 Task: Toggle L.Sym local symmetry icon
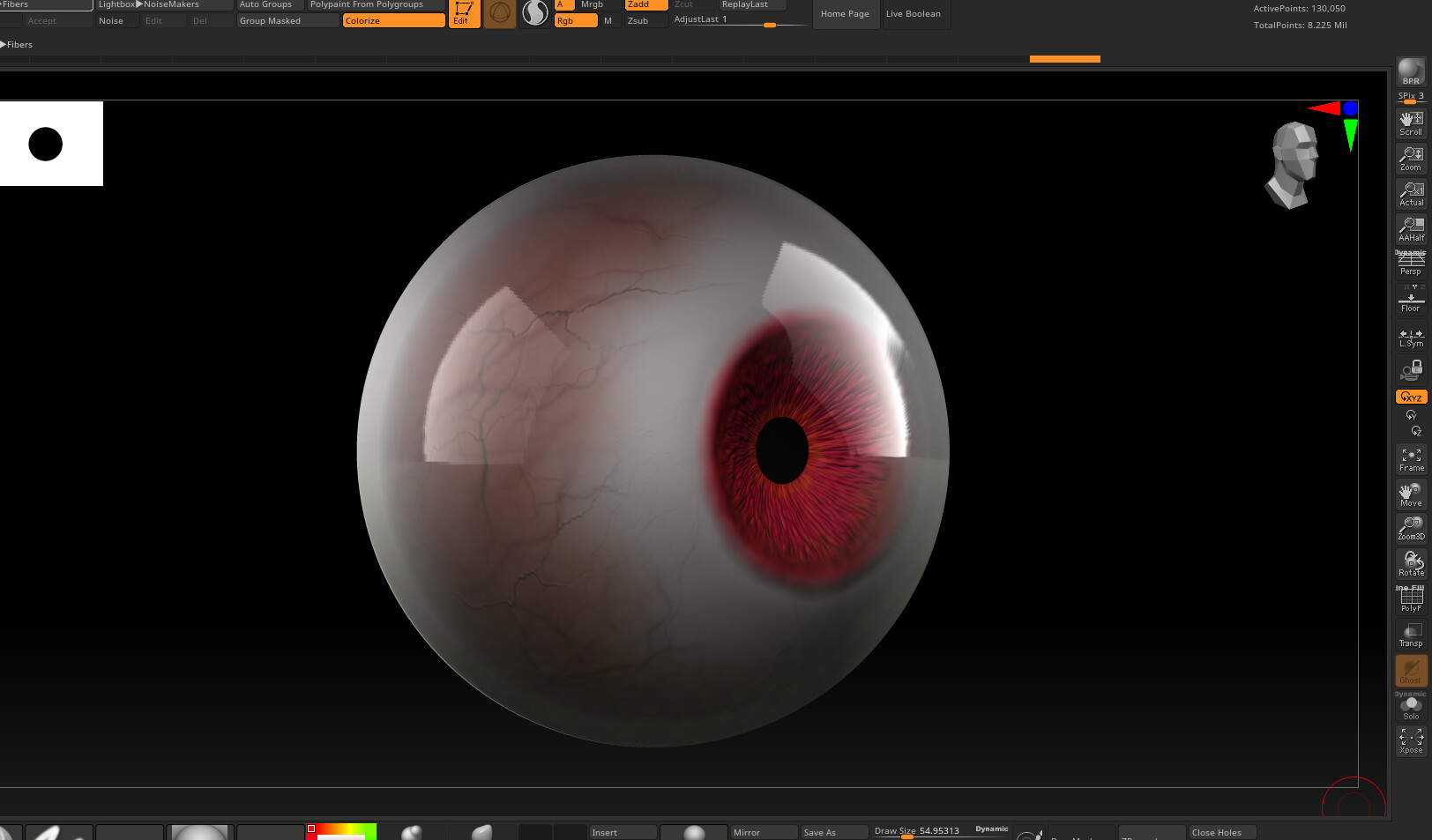coord(1410,336)
